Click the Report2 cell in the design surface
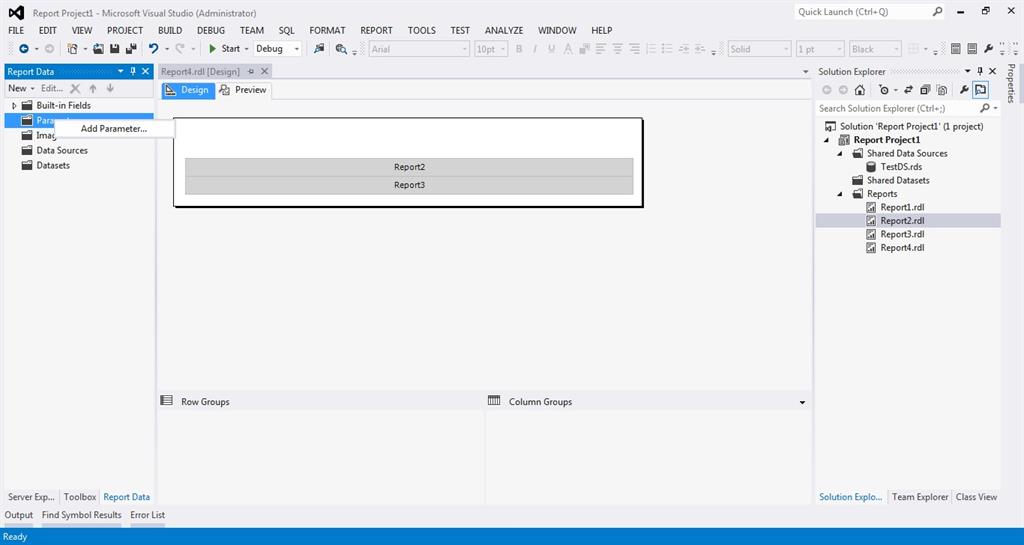The width and height of the screenshot is (1024, 545). point(409,167)
